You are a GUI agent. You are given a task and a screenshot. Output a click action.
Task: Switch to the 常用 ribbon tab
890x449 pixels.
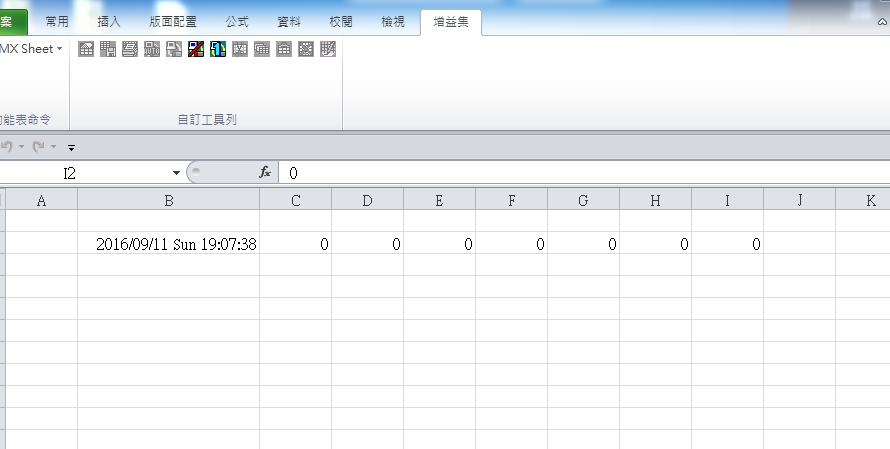pyautogui.click(x=57, y=21)
